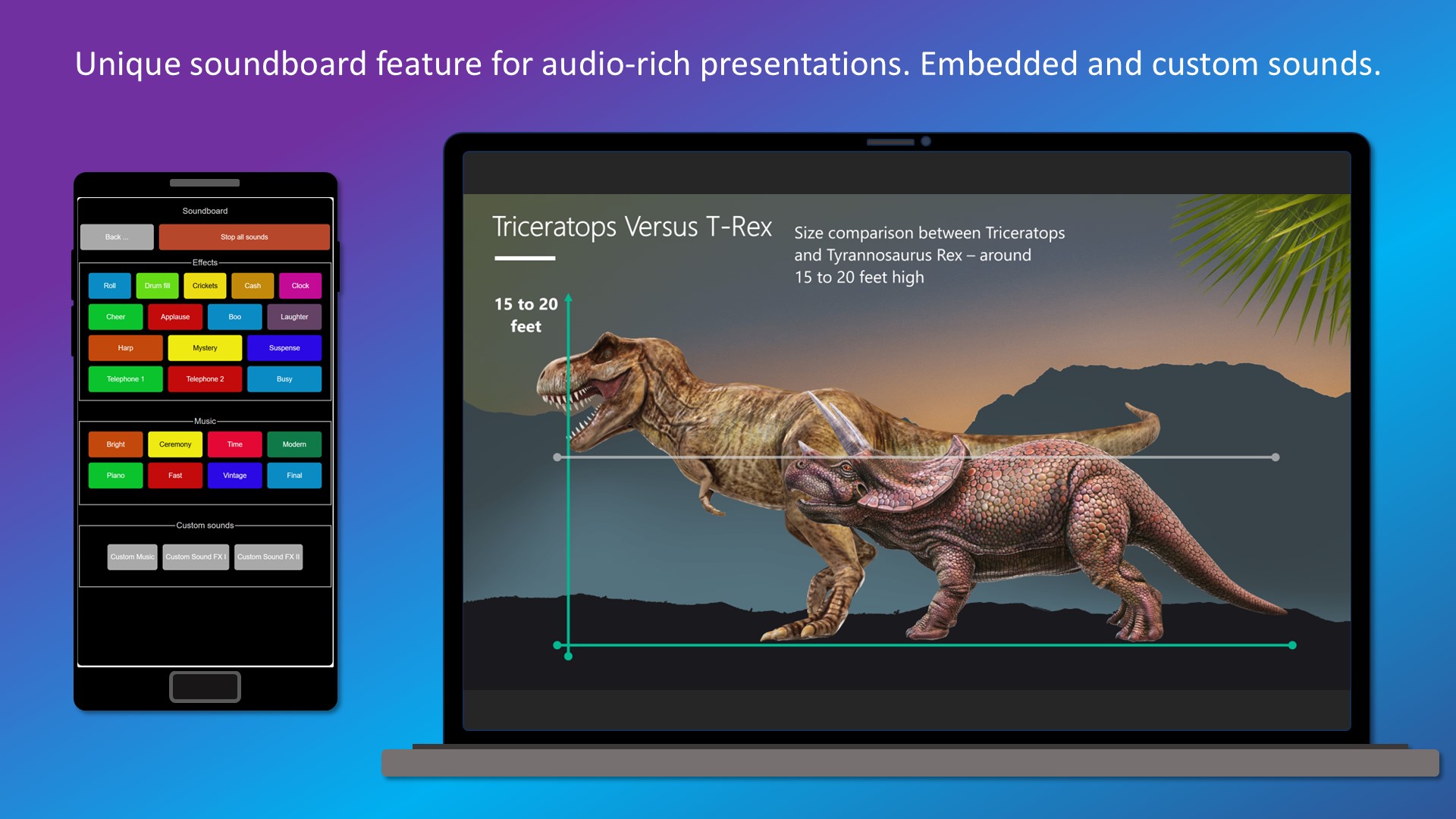Trigger the Telephone 1 sound

[124, 378]
